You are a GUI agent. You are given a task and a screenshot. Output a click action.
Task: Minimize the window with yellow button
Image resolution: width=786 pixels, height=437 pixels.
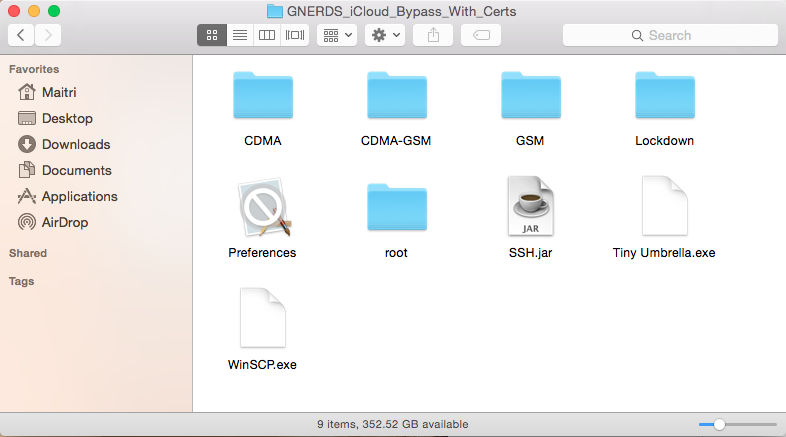coord(34,11)
